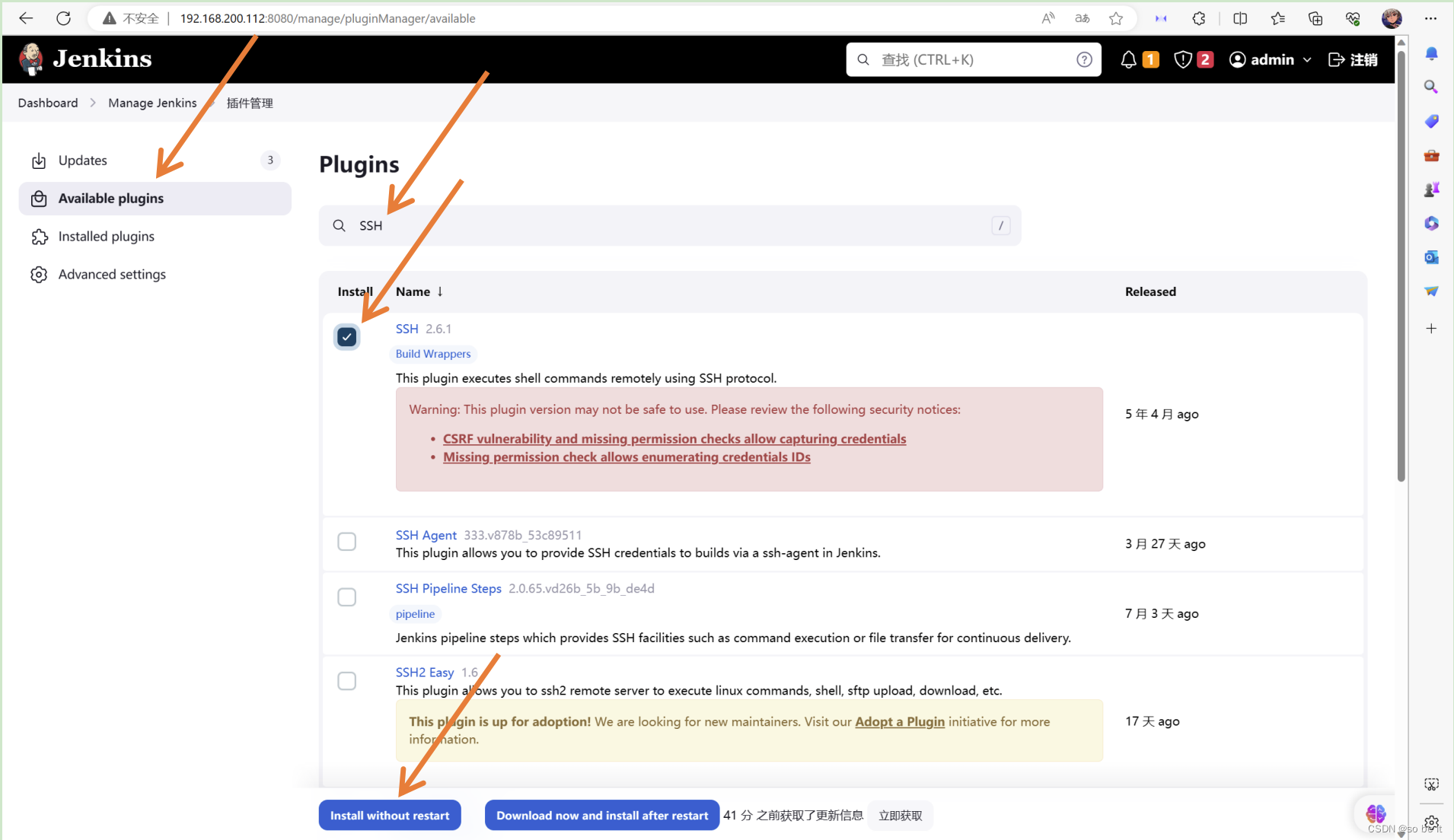Click the search help question mark icon
The width and height of the screenshot is (1454, 840).
pyautogui.click(x=1084, y=59)
